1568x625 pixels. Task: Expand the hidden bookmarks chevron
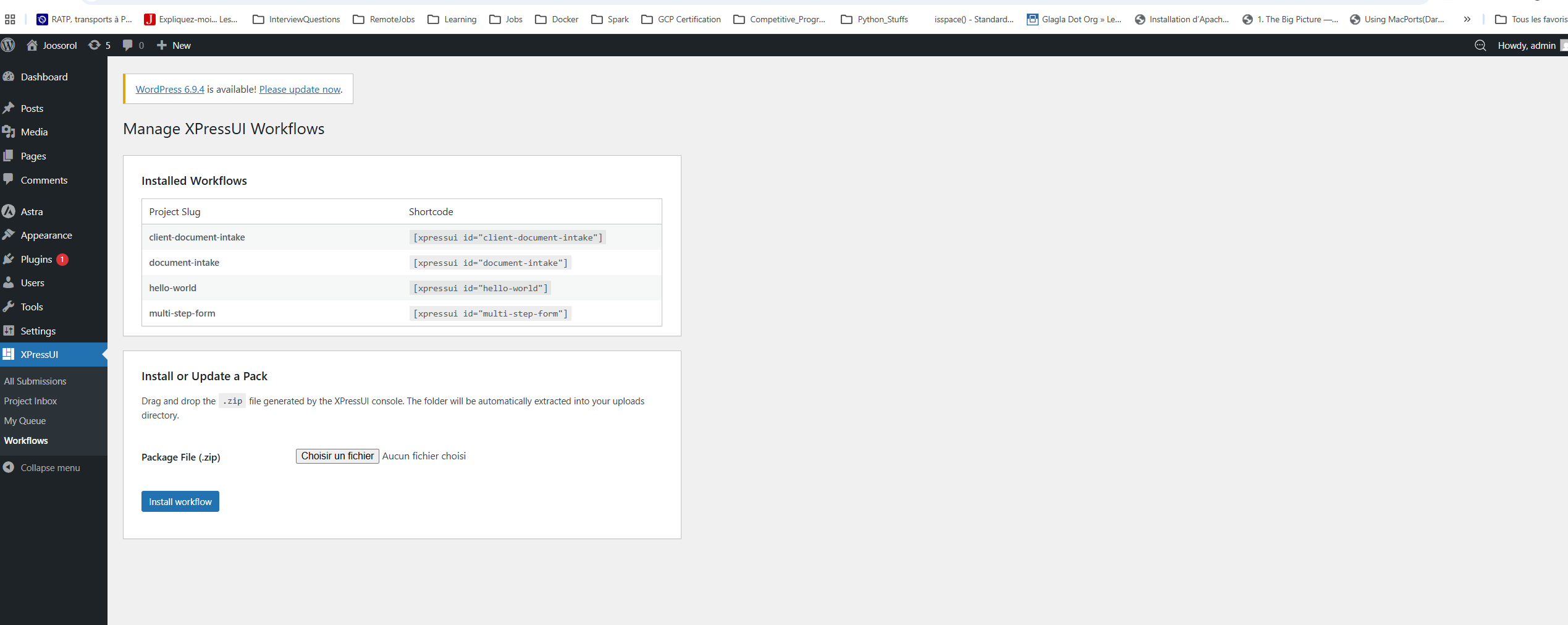point(1467,19)
